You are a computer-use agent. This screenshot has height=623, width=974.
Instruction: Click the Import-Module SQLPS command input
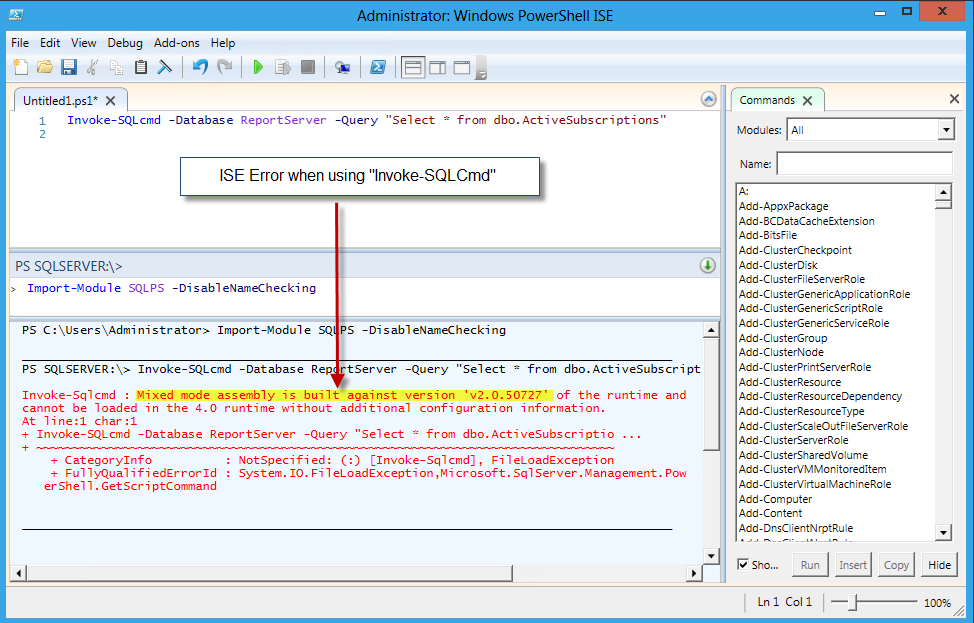click(x=171, y=288)
